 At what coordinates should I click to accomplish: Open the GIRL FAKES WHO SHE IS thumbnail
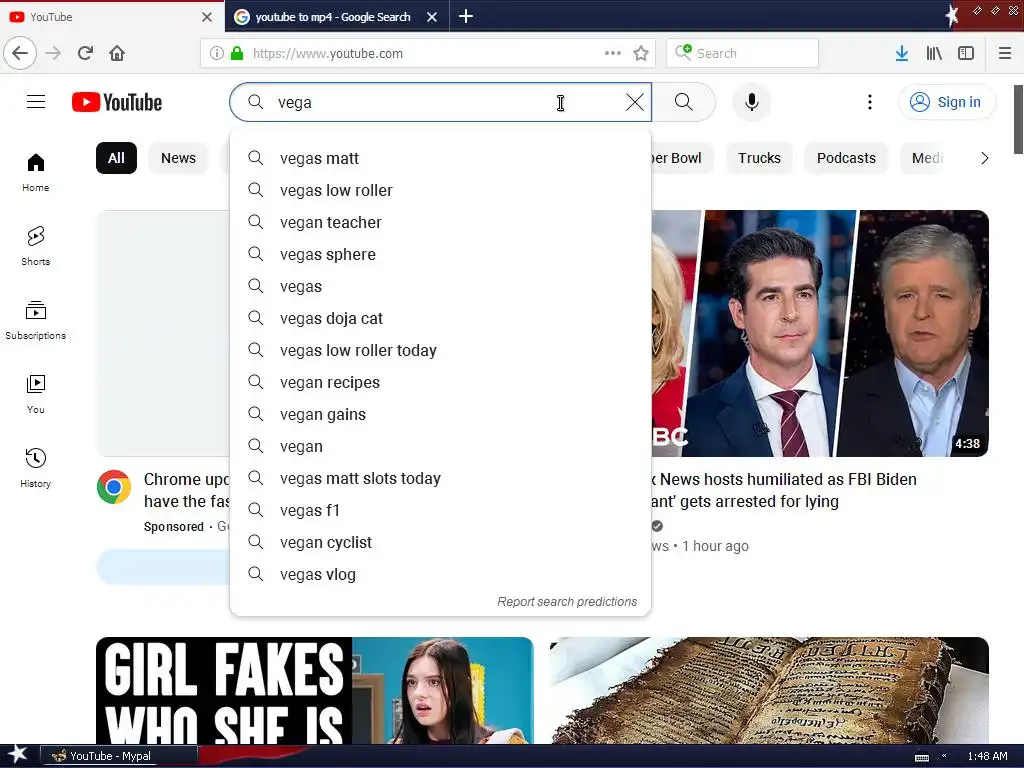(x=315, y=690)
